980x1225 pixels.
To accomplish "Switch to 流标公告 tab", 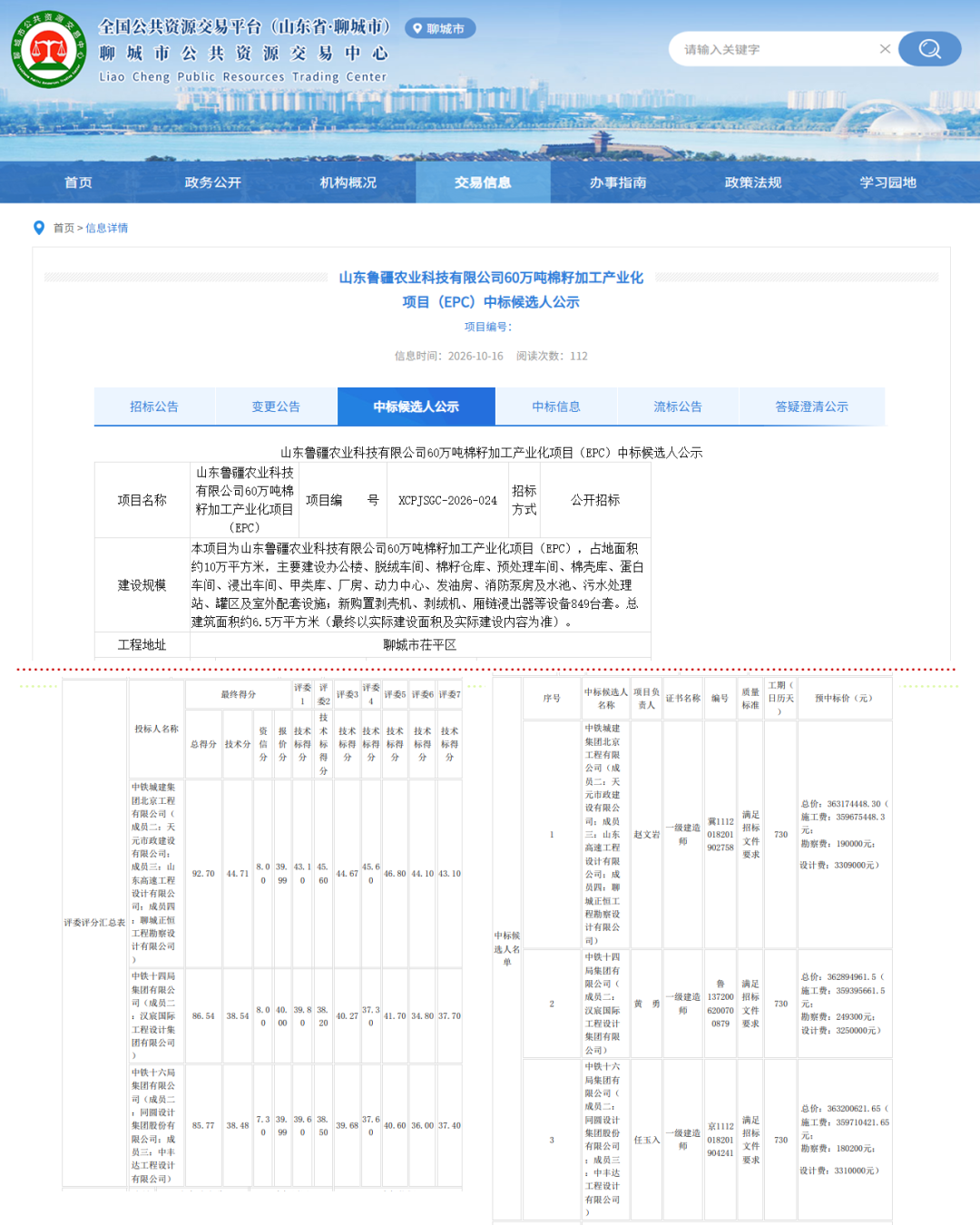I will pyautogui.click(x=678, y=407).
